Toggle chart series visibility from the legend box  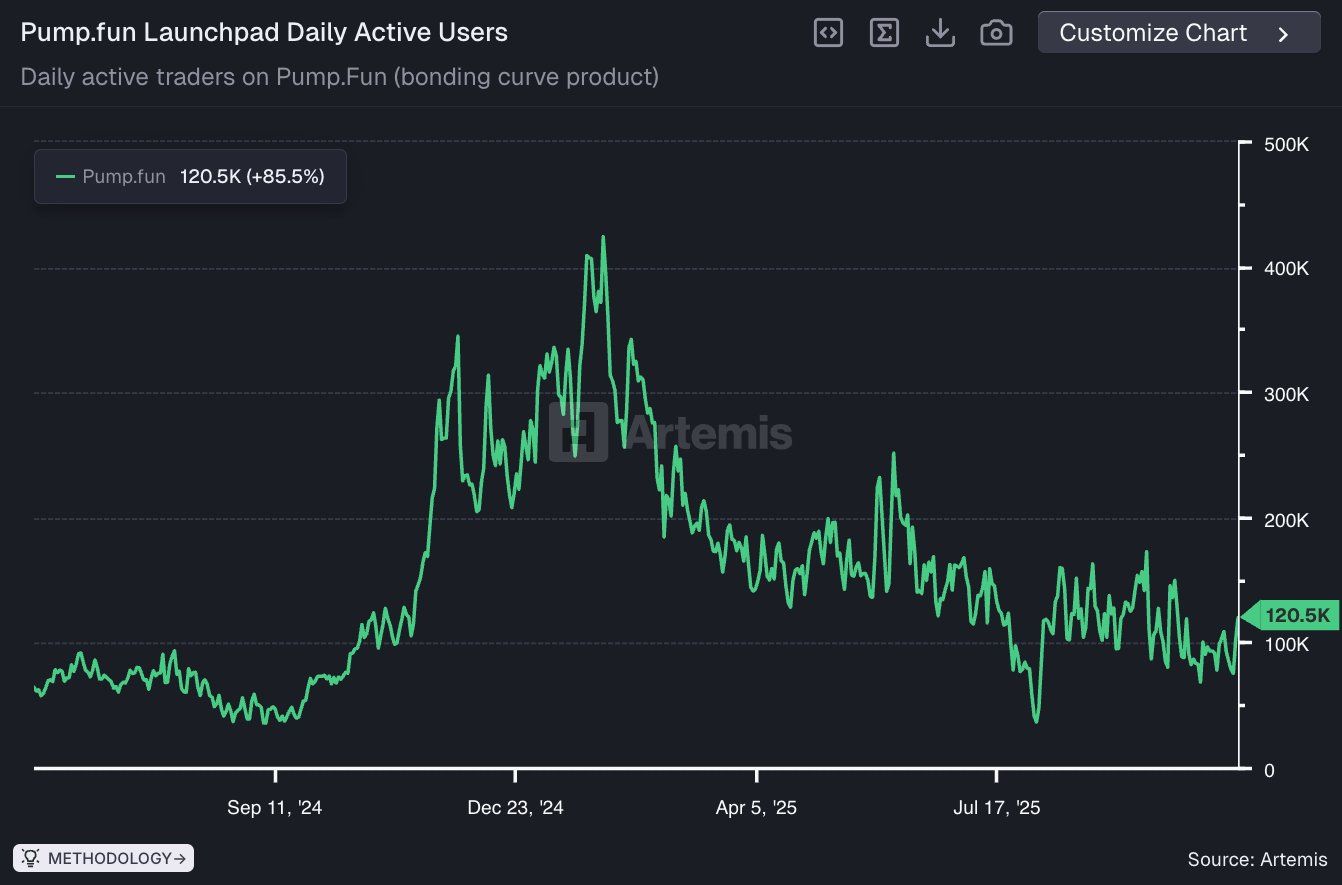pos(190,176)
